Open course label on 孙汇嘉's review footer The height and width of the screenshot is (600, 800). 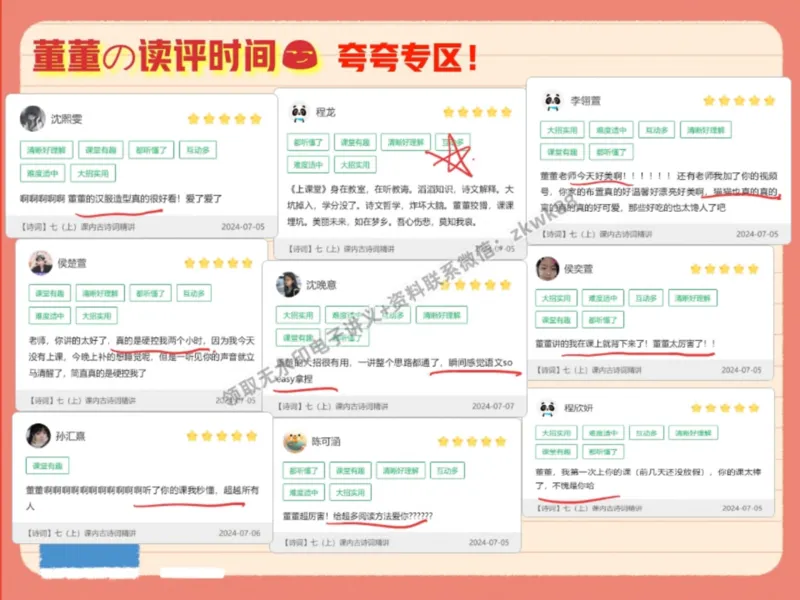[x=82, y=533]
